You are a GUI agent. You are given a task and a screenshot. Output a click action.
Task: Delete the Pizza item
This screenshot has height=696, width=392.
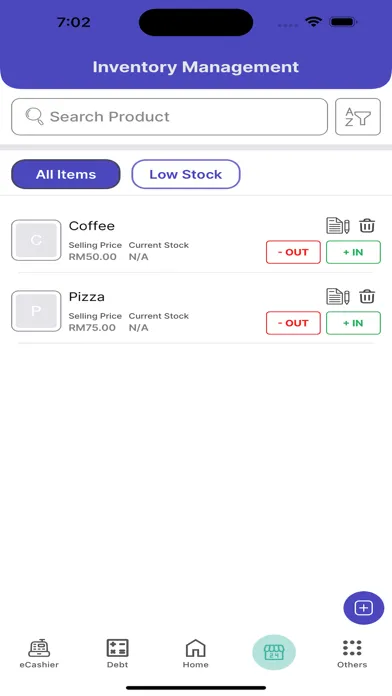(x=367, y=297)
